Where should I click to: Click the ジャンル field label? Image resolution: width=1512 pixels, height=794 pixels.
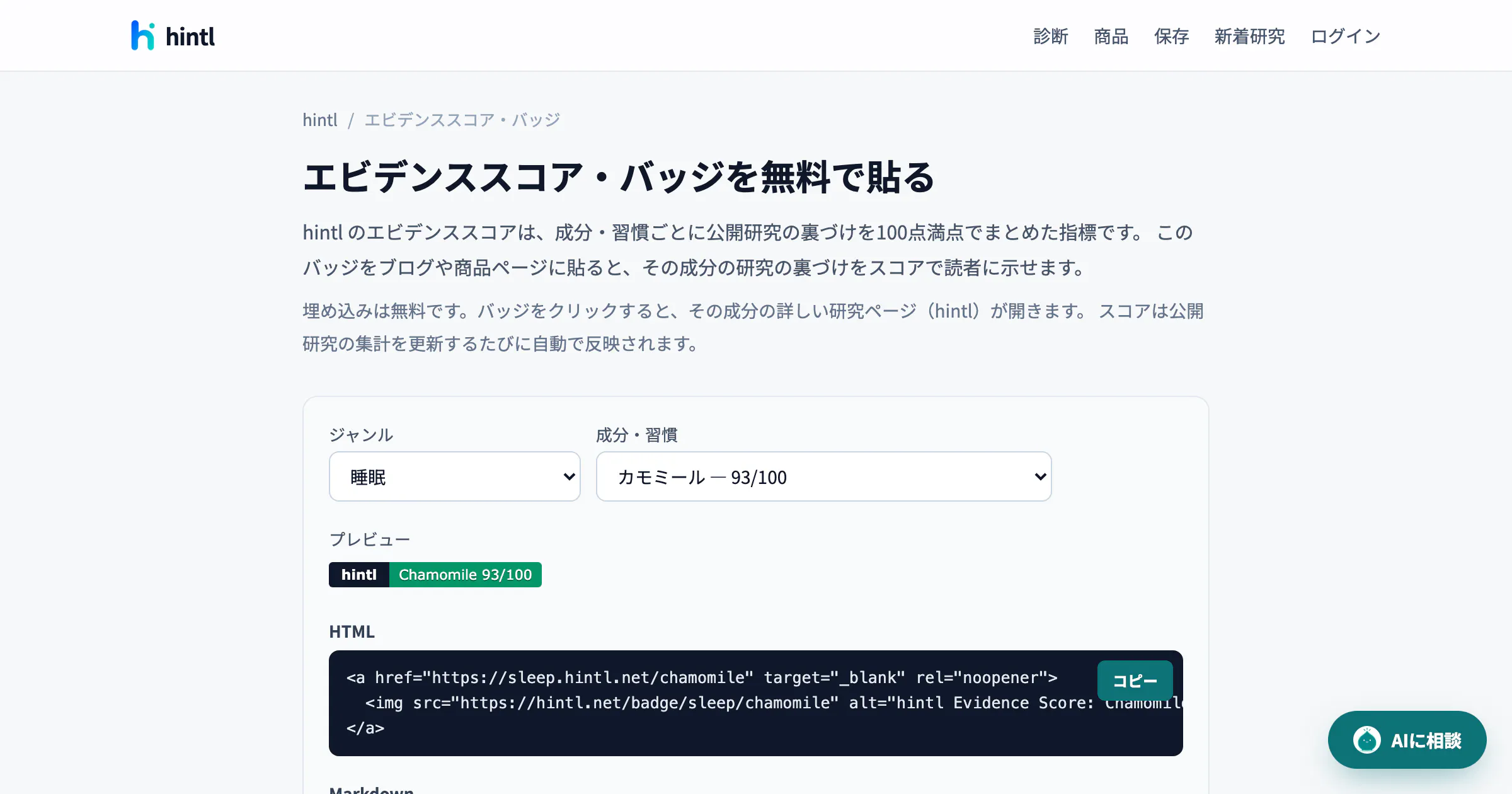(361, 435)
